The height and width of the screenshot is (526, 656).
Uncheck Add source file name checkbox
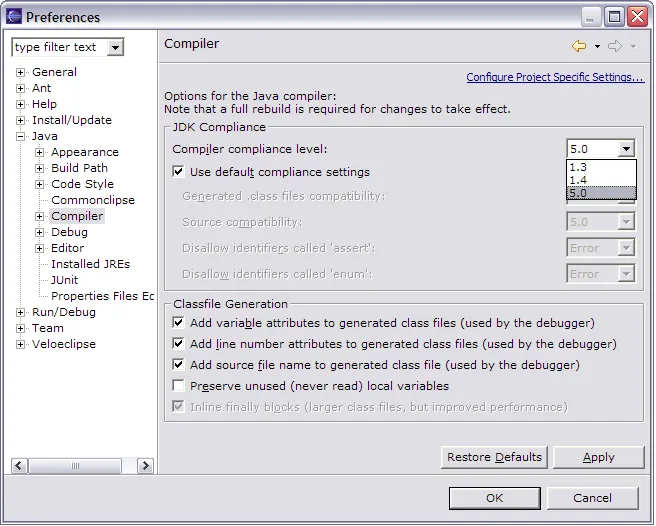[178, 364]
